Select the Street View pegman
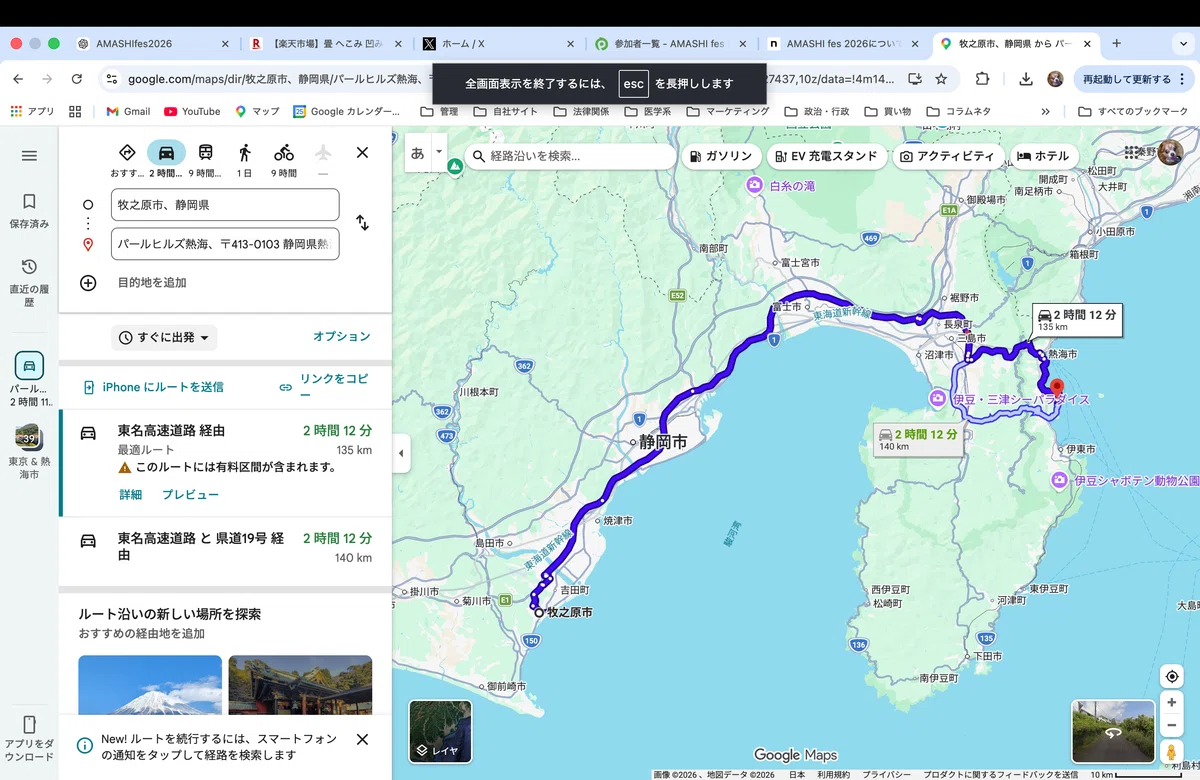This screenshot has height=780, width=1200. point(1172,752)
